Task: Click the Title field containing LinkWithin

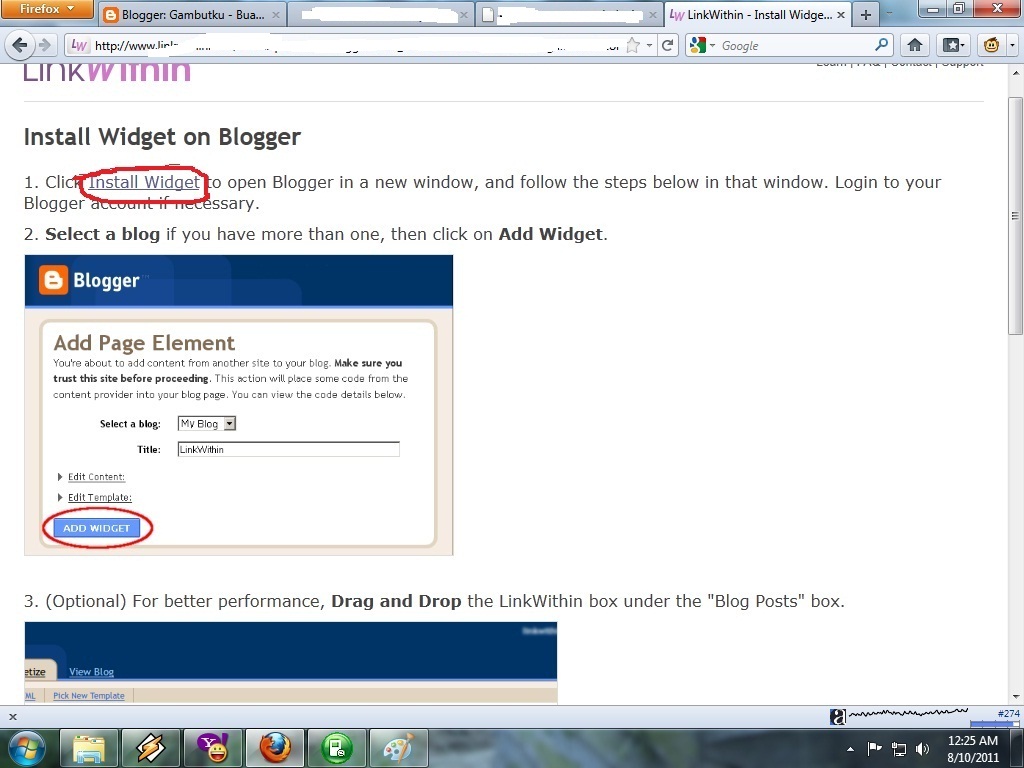Action: click(288, 449)
